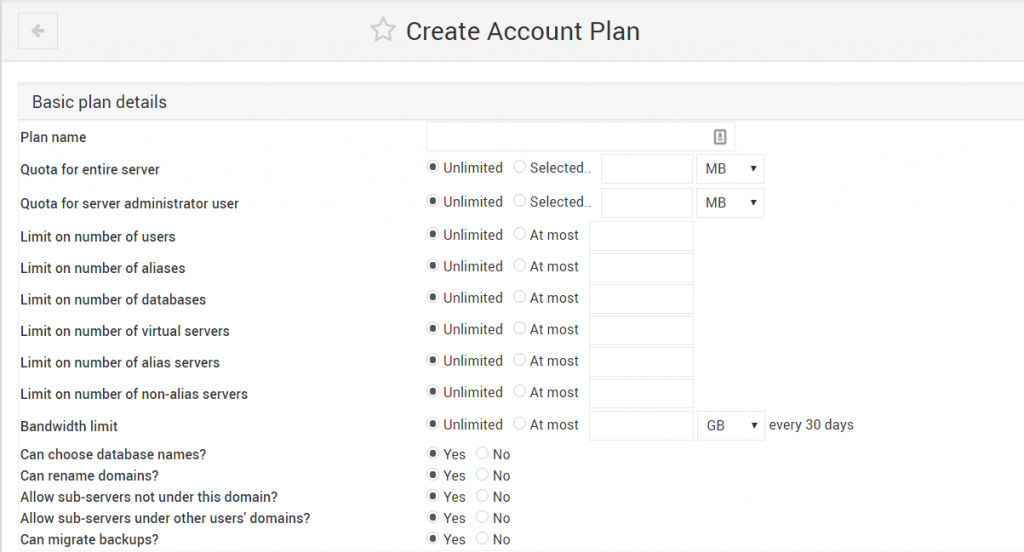This screenshot has height=552, width=1024.
Task: Select 'Selected..' for quota for entire server
Action: (x=519, y=167)
